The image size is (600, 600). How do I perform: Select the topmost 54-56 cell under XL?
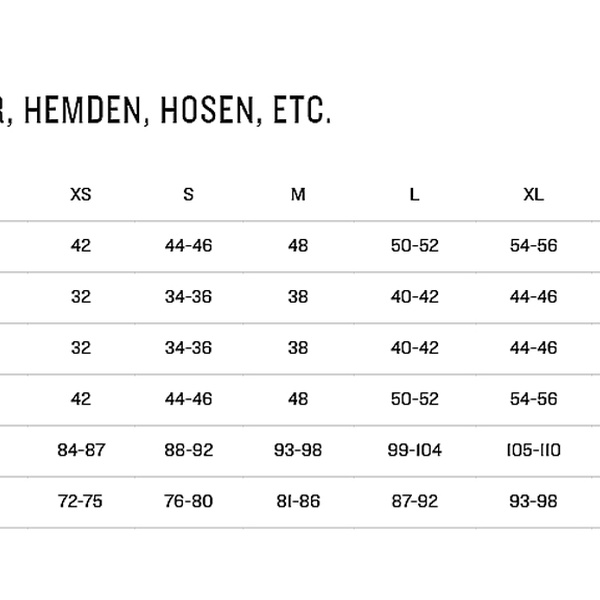coord(533,245)
